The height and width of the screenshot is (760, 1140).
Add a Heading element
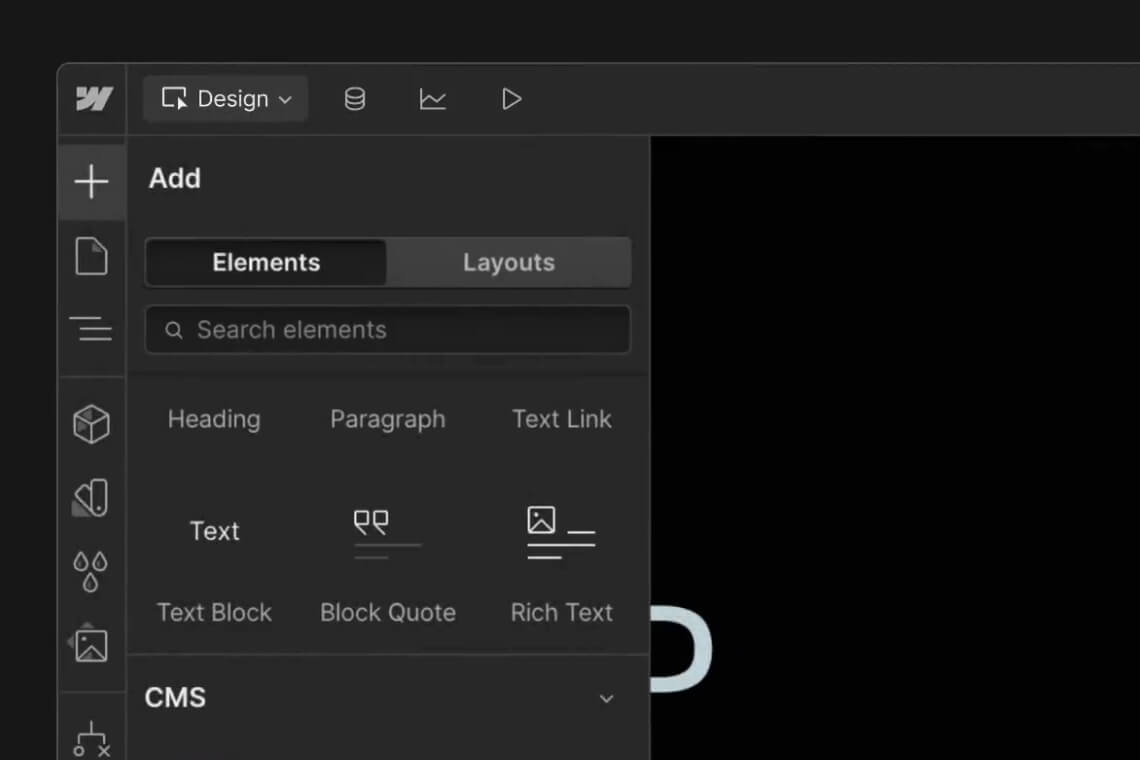pos(214,420)
